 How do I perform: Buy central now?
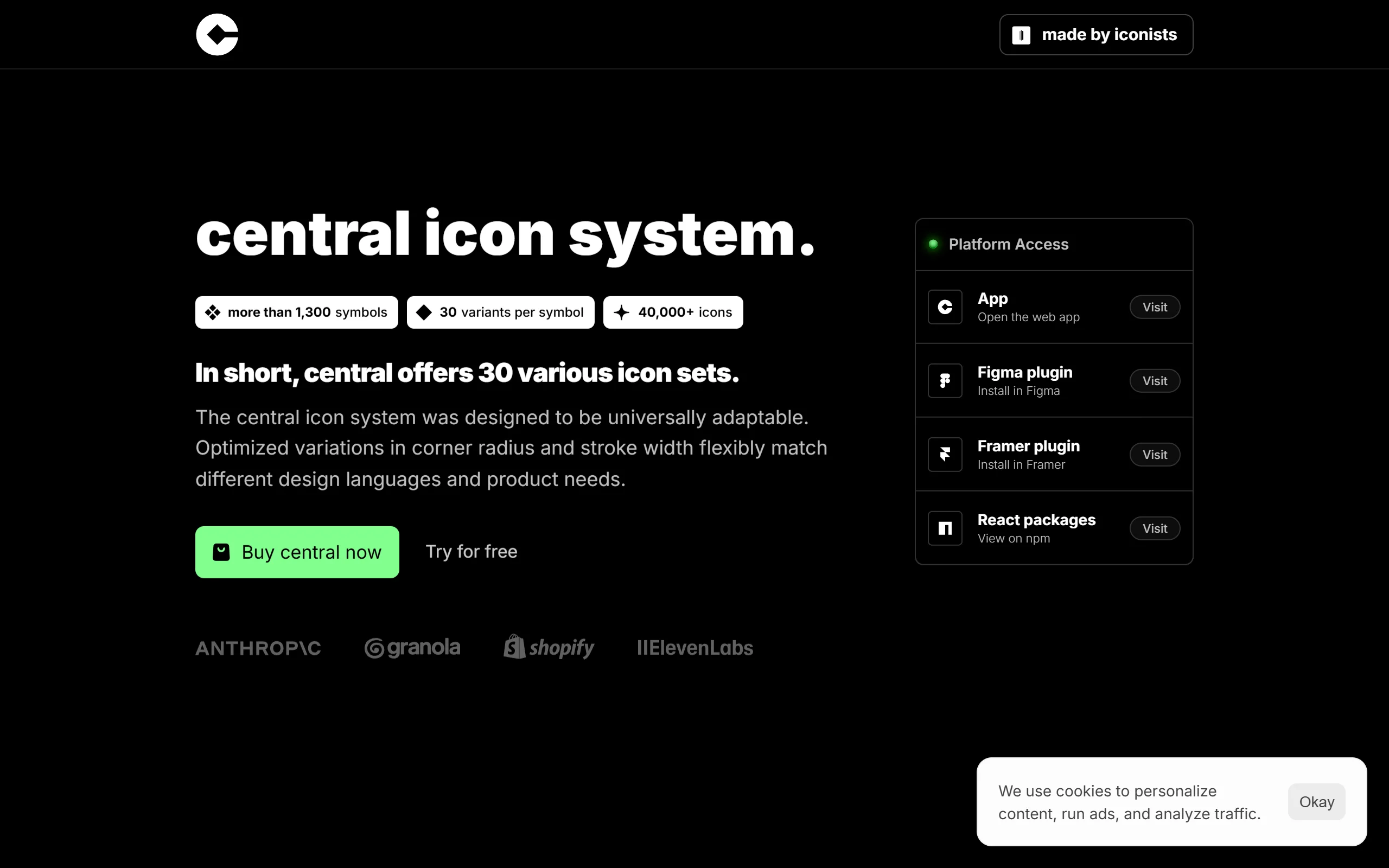(297, 552)
